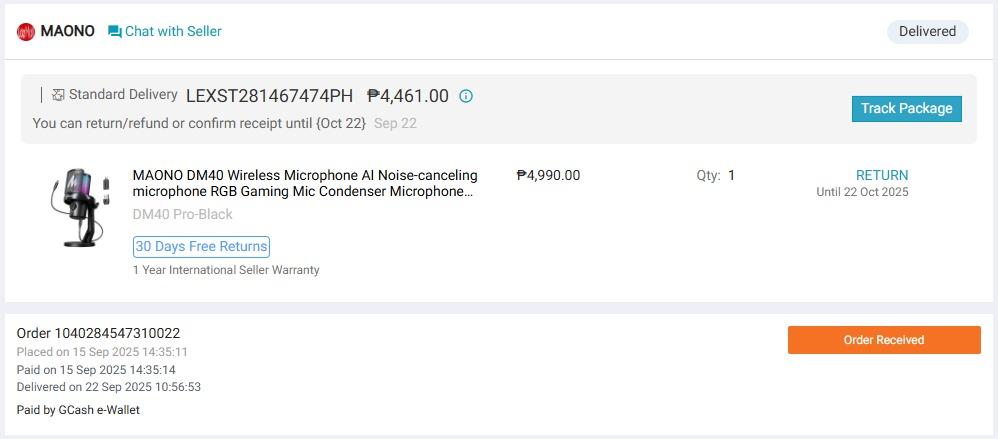Click the red MAONO store logo icon
This screenshot has width=998, height=439.
(26, 32)
